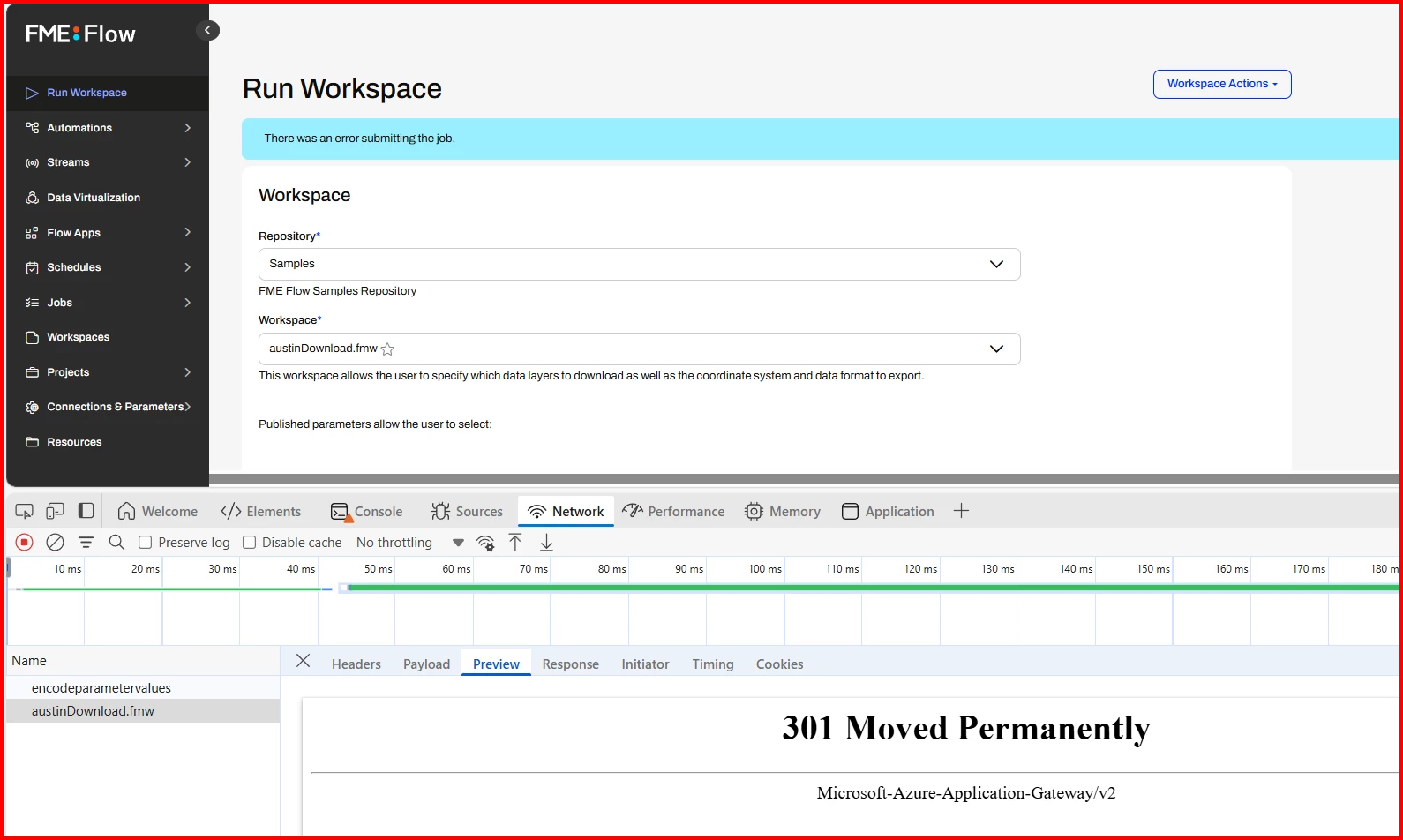Open the Repository Samples dropdown
This screenshot has width=1403, height=840.
click(639, 264)
